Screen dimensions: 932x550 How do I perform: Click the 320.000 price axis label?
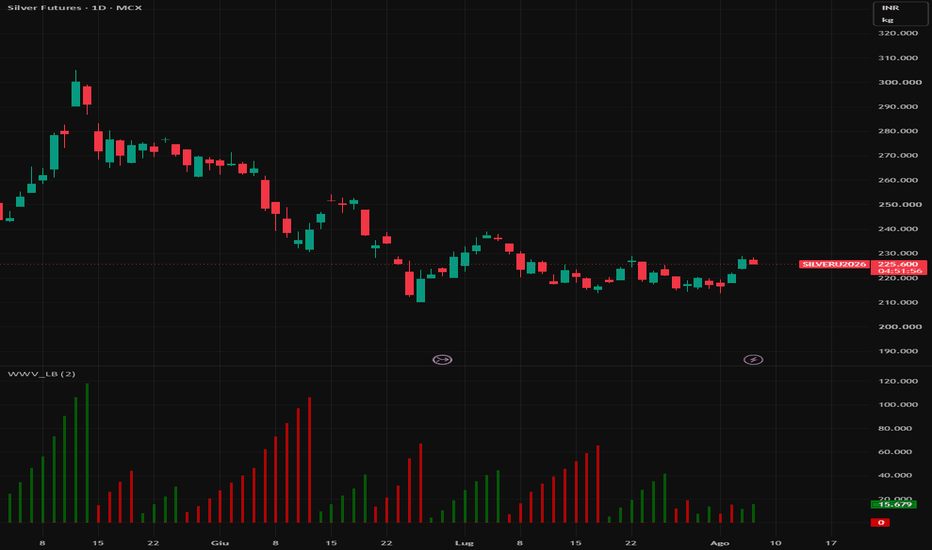point(898,33)
